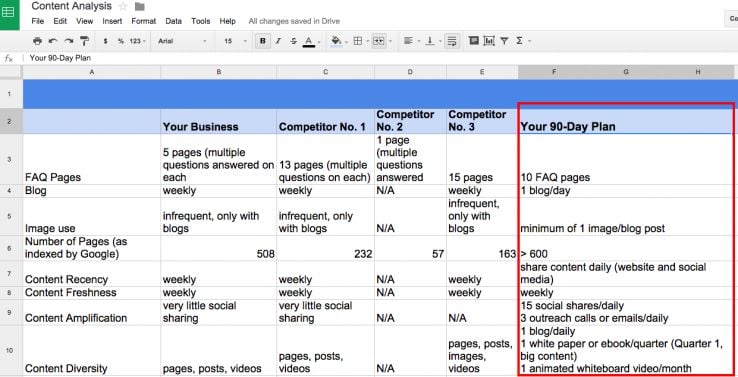Viewport: 738px width, 377px height.
Task: Select the paint format tool
Action: coord(84,41)
